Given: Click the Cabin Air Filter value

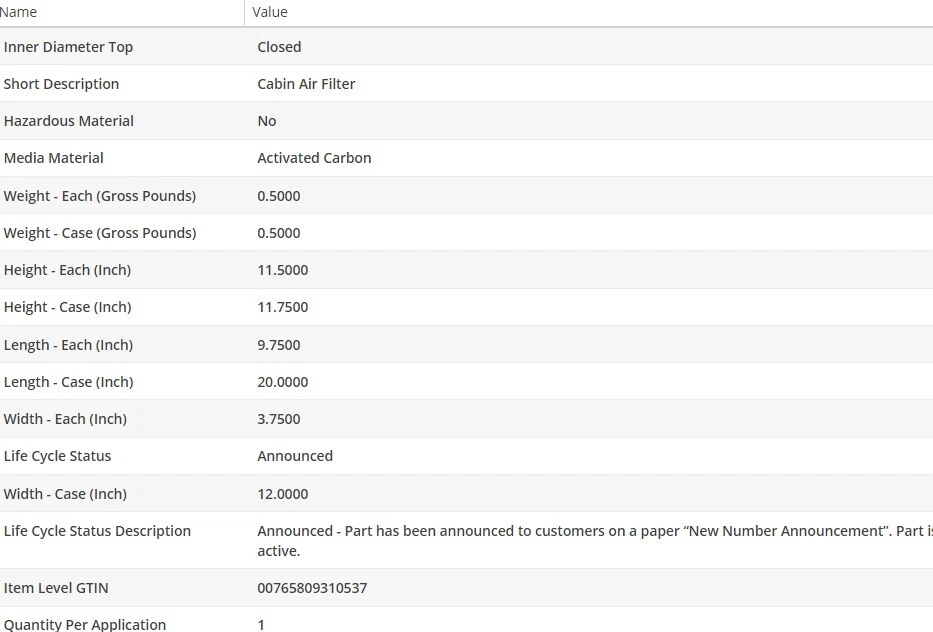Looking at the screenshot, I should point(306,84).
